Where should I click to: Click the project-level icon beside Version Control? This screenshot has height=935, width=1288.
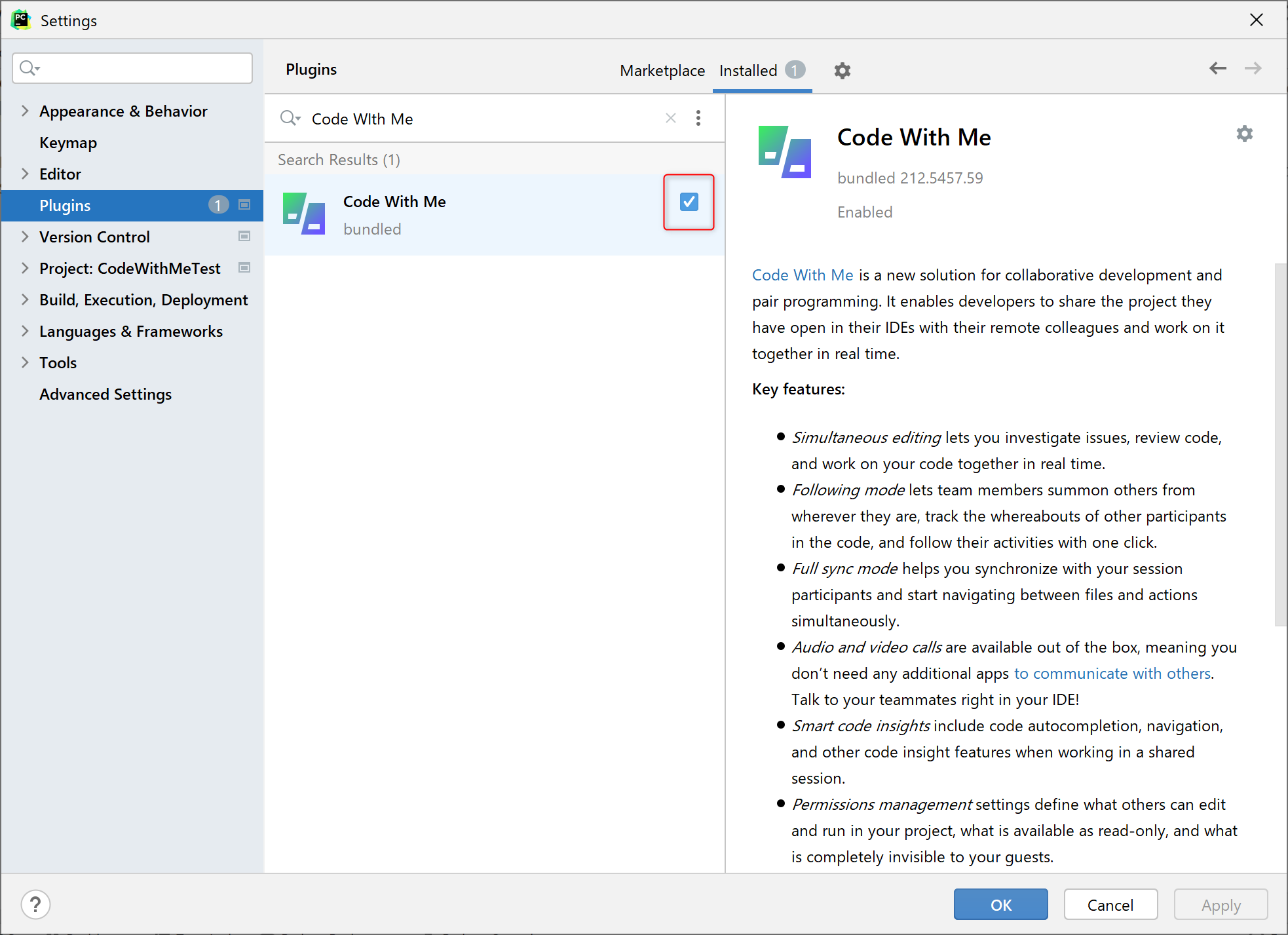pos(244,237)
